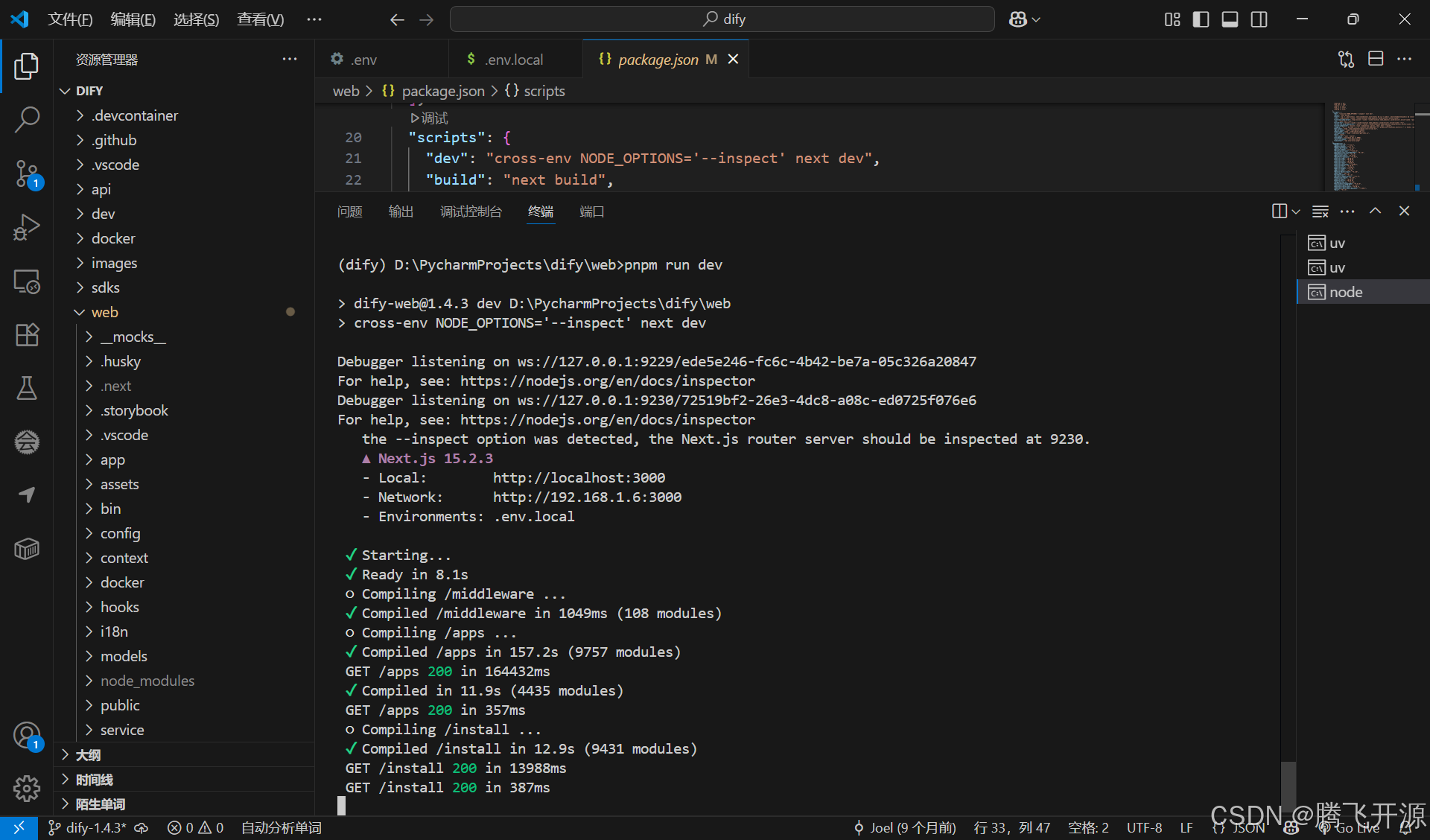
Task: Expand the docker folder under DIFY
Action: pos(112,238)
